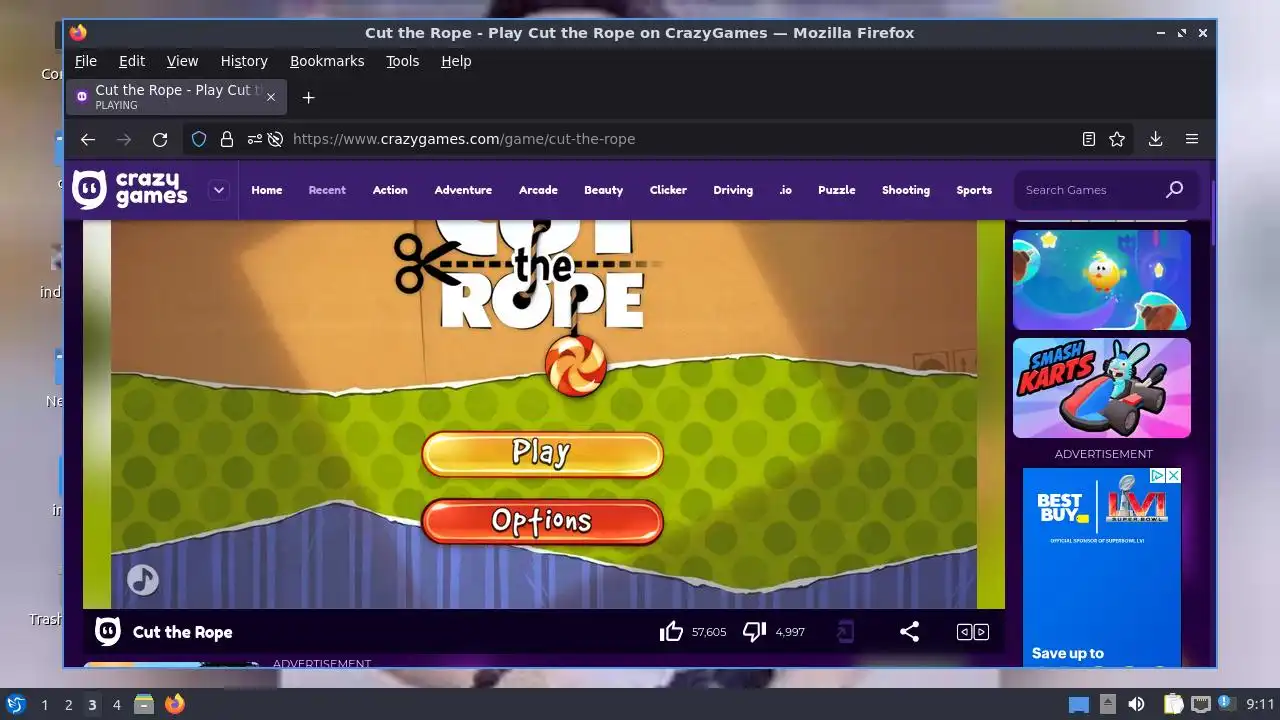Screen dimensions: 1280x720
Task: Switch to workspace 4
Action: 116,705
